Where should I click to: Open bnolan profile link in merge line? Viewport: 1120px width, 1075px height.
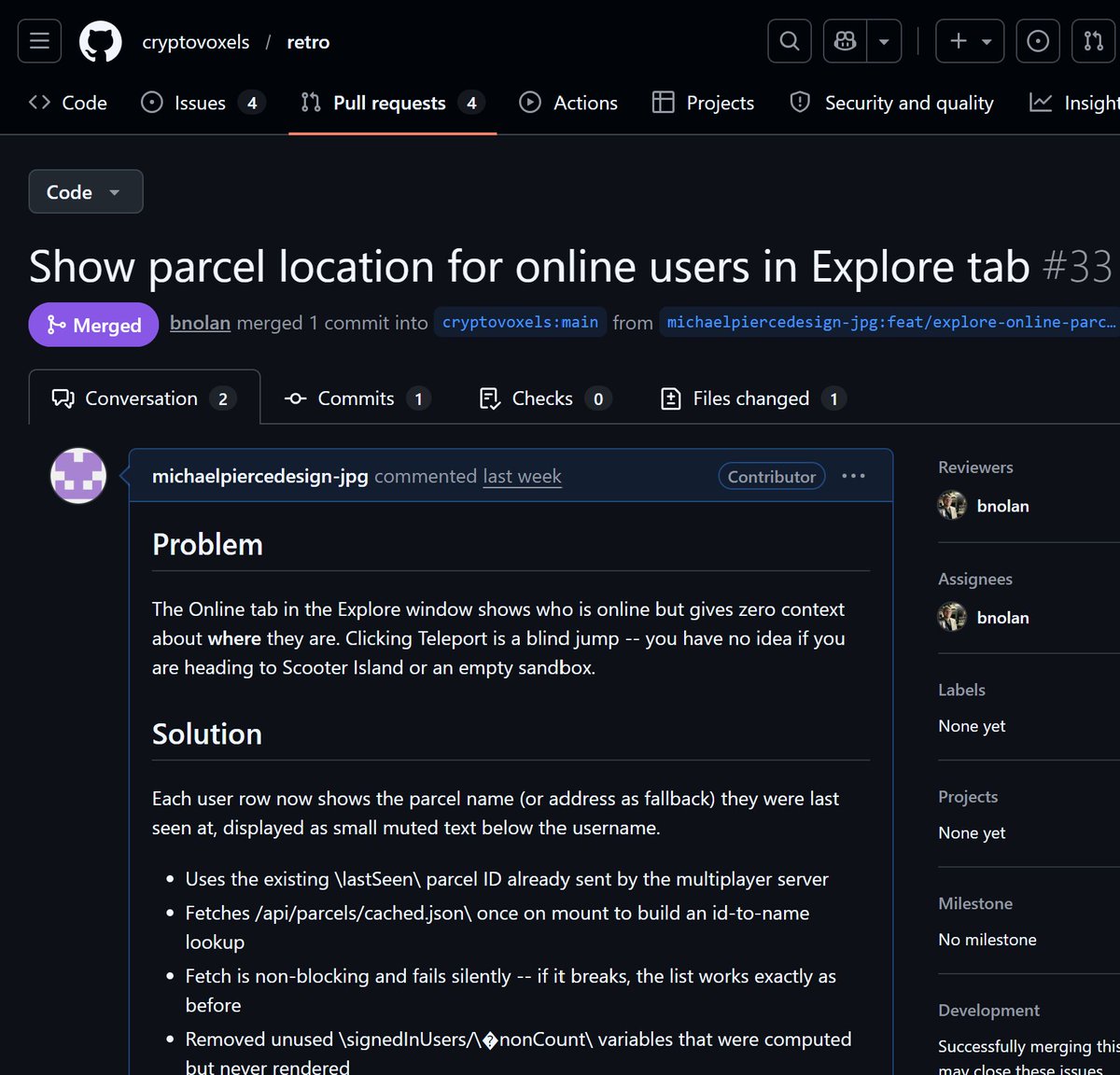[200, 323]
